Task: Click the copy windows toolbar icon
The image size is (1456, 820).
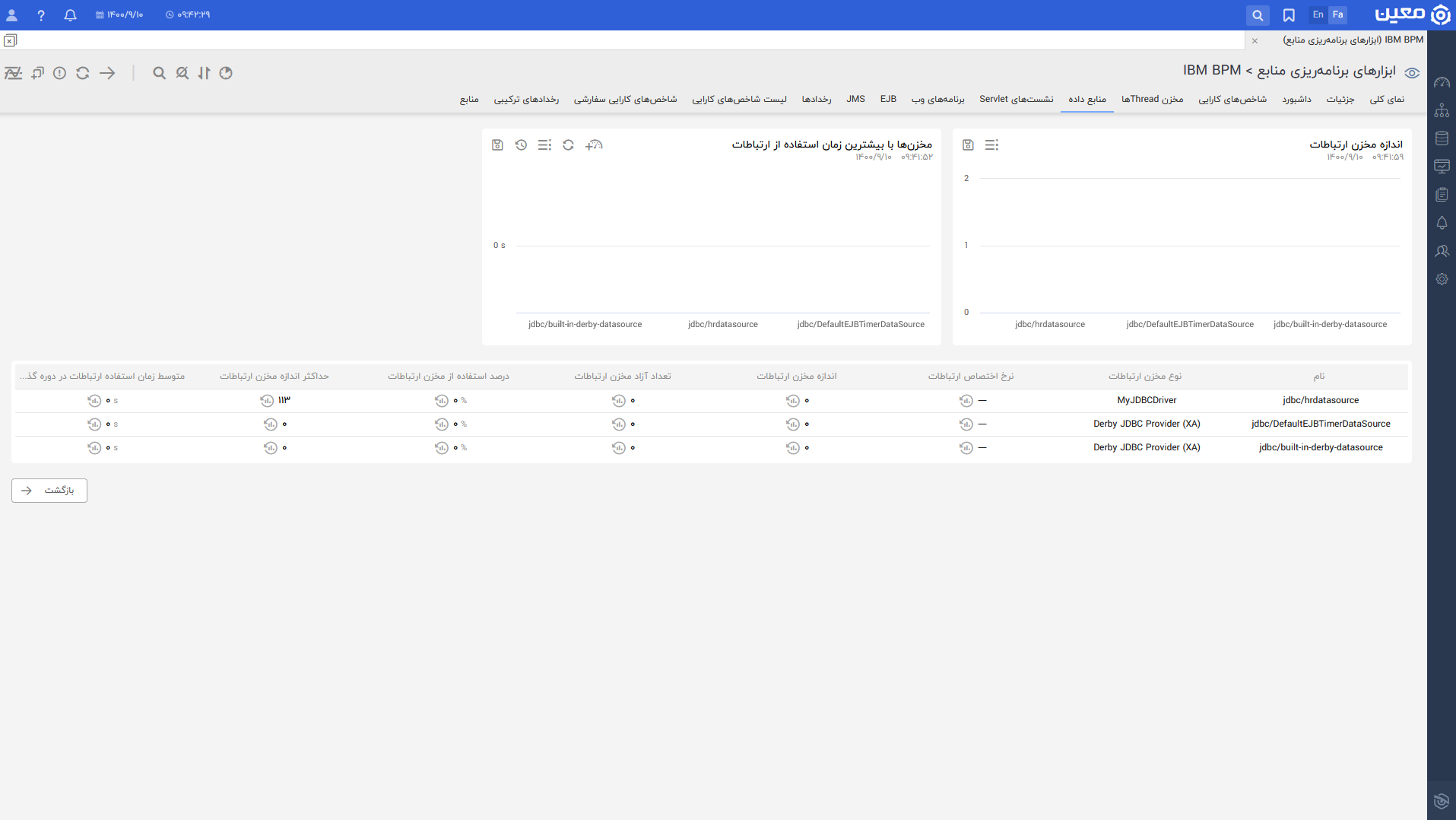Action: [x=37, y=73]
